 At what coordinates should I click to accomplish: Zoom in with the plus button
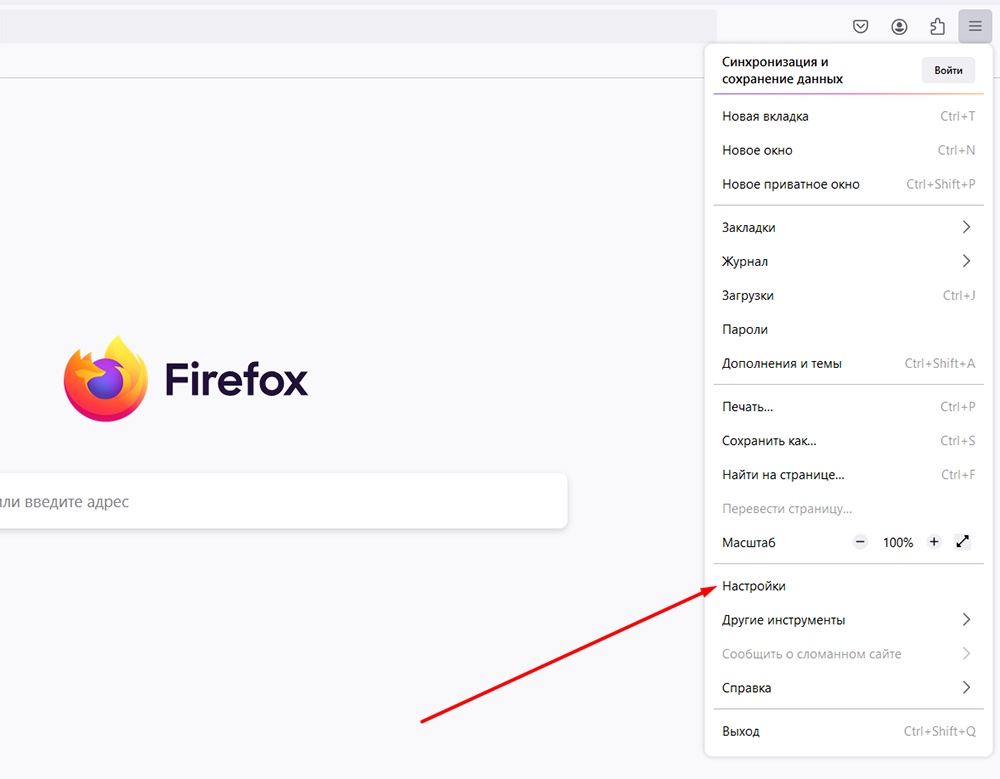coord(934,542)
